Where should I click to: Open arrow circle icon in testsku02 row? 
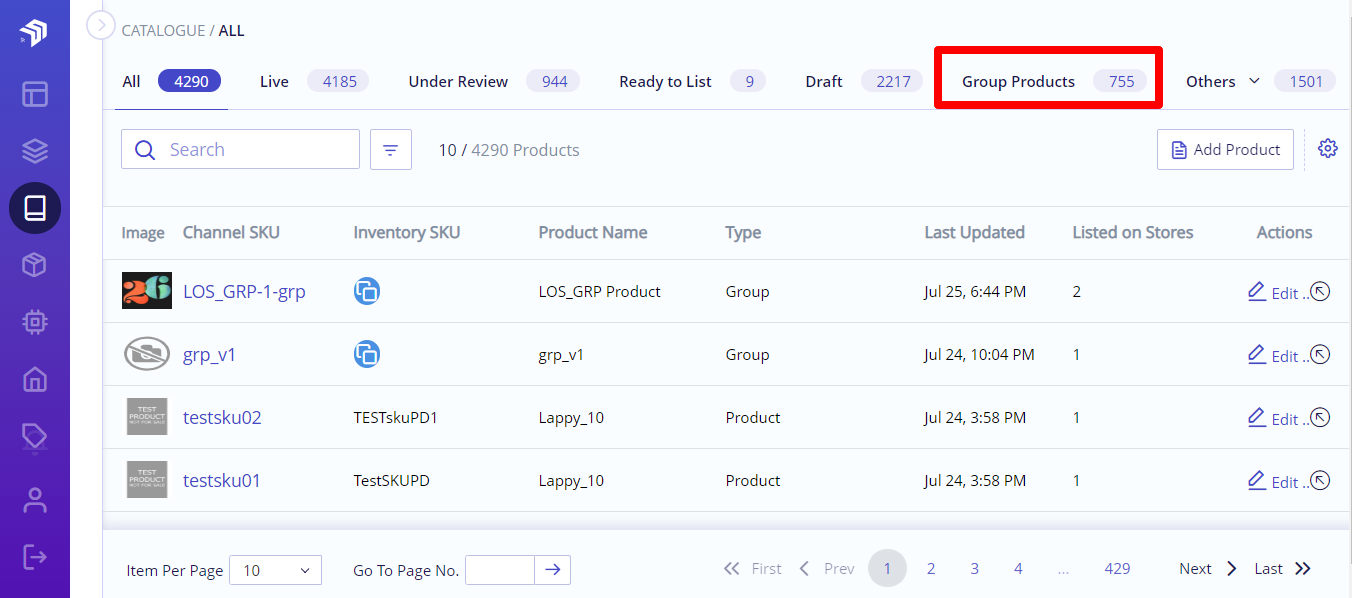point(1320,417)
